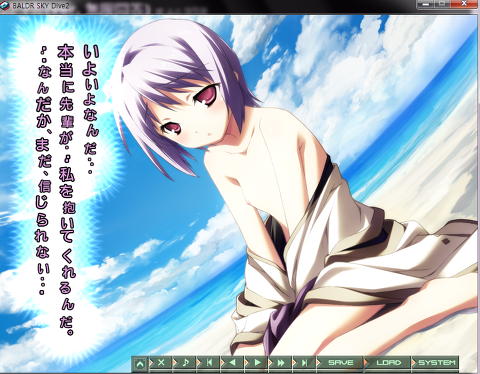Skip to next scene with skip-forward icon
This screenshot has width=480, height=374.
point(305,363)
